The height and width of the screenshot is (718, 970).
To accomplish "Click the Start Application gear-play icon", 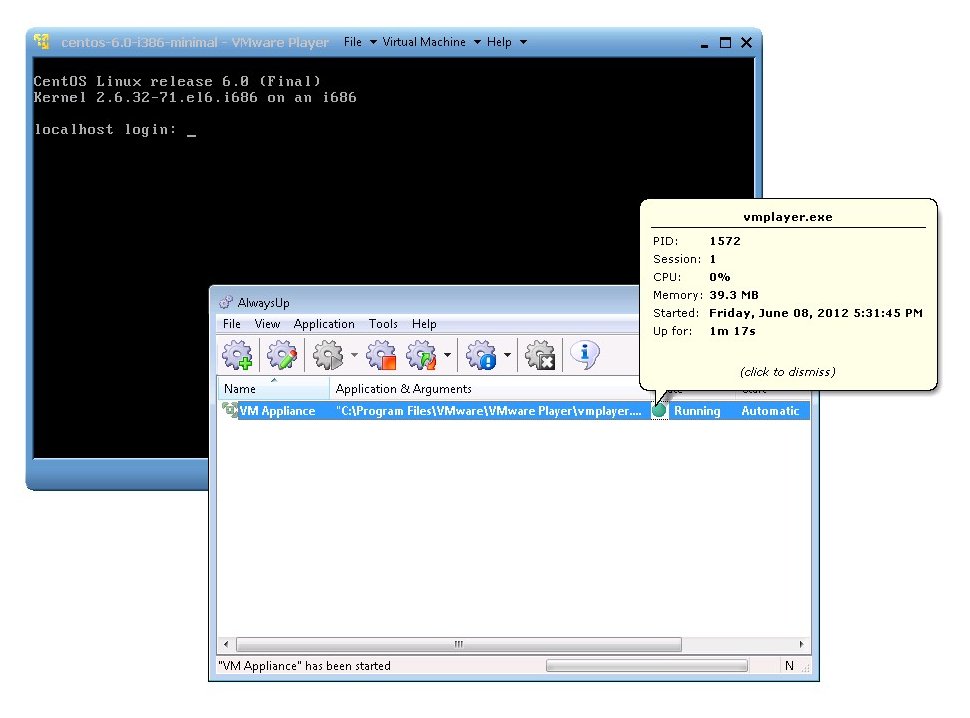I will (x=328, y=355).
